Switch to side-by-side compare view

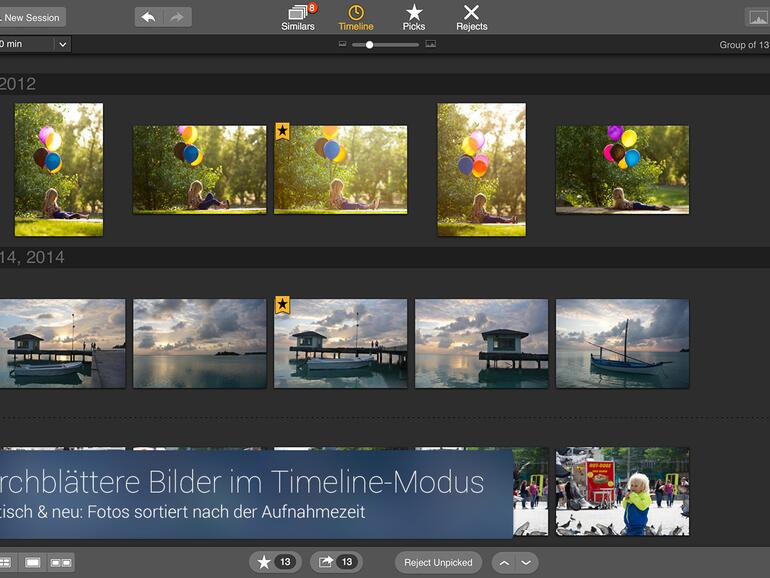coord(61,563)
